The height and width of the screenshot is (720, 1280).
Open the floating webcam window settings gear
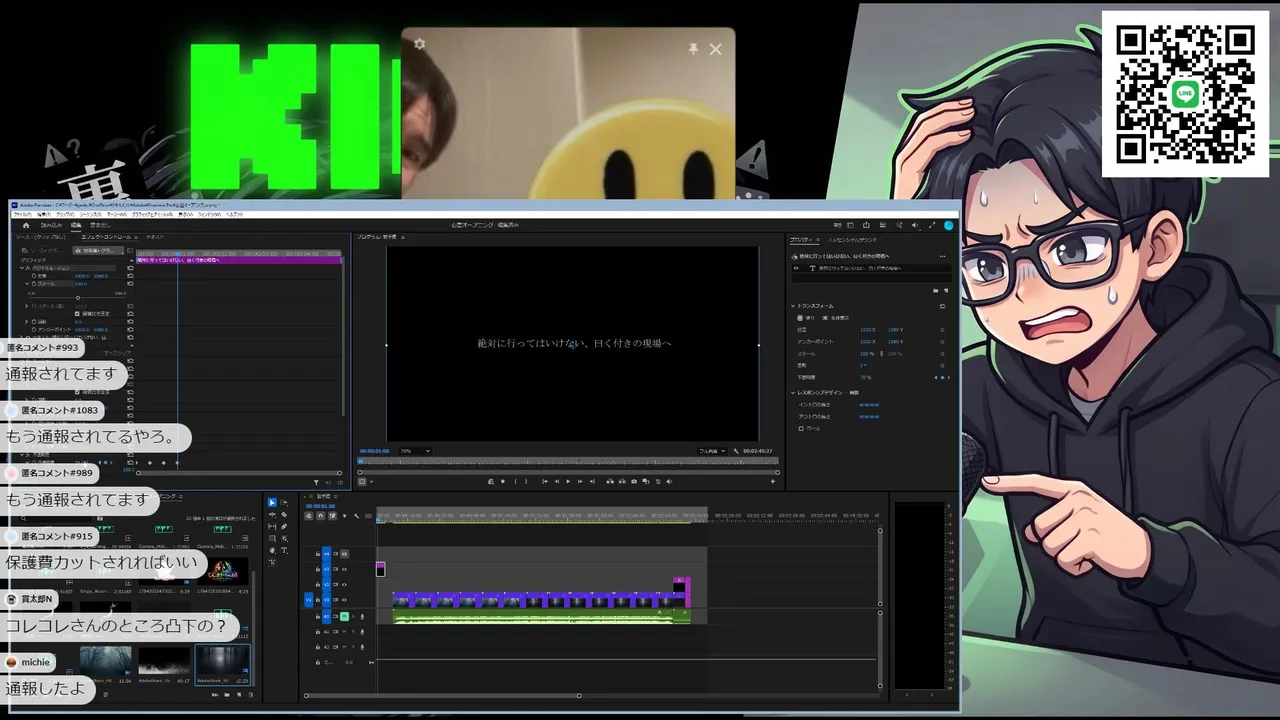point(419,44)
